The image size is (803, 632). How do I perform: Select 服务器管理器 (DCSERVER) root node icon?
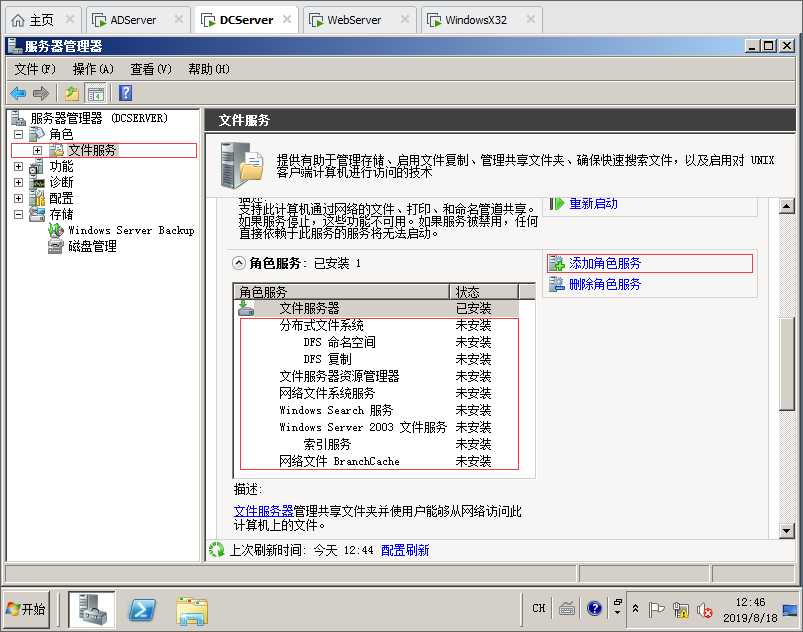click(x=18, y=118)
